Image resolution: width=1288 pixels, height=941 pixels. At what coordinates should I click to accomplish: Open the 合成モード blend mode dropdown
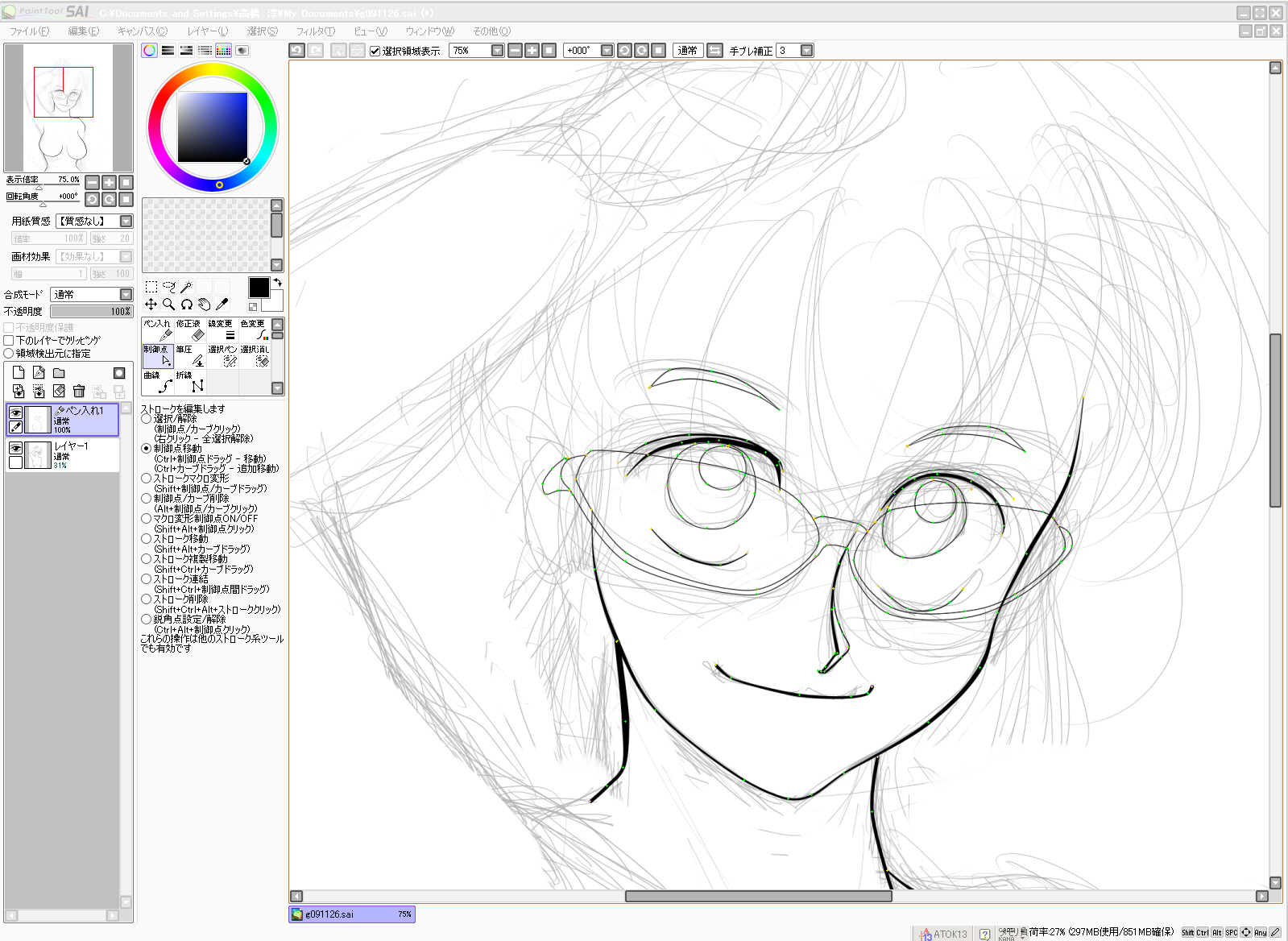[126, 295]
